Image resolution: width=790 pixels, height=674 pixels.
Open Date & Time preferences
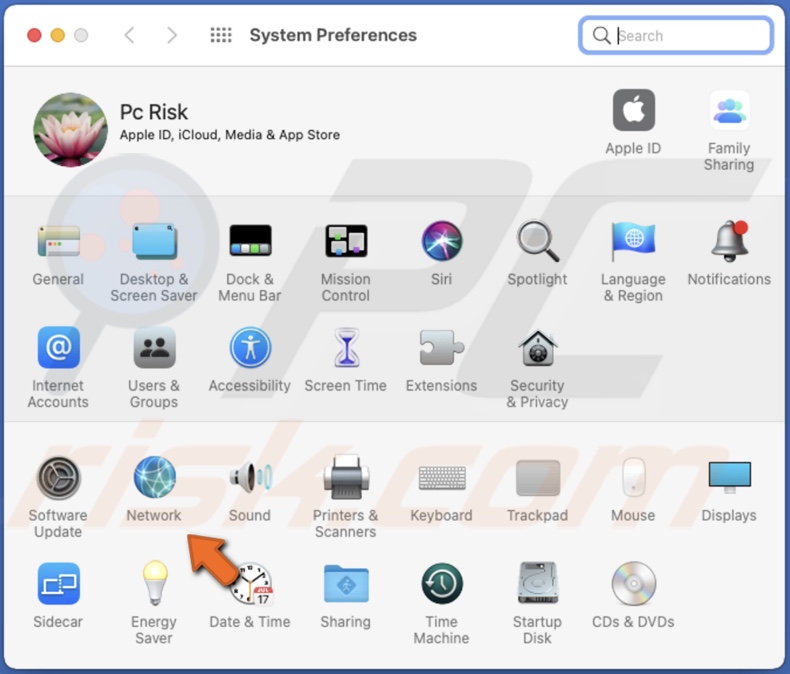coord(250,584)
